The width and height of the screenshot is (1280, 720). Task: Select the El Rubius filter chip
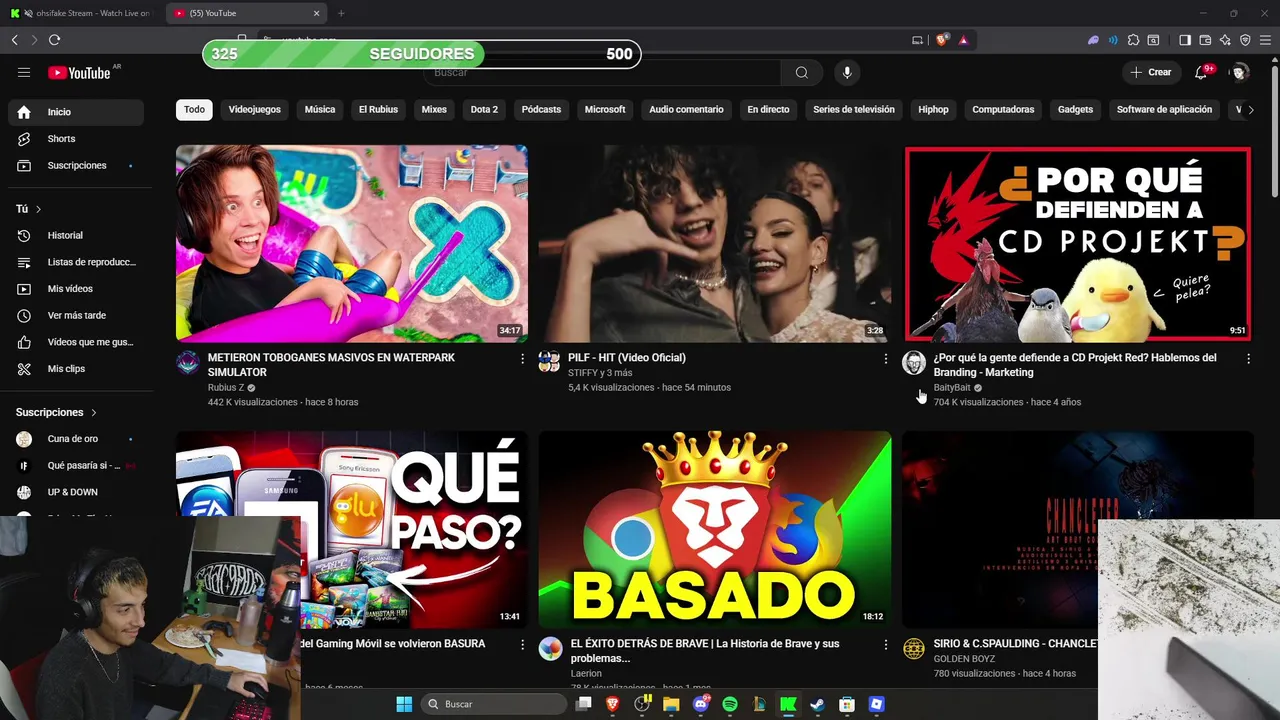pos(378,110)
